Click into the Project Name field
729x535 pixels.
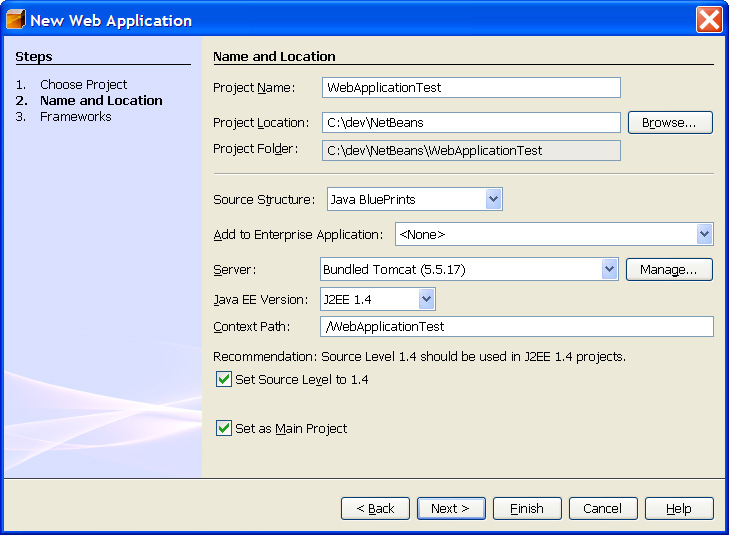click(471, 88)
